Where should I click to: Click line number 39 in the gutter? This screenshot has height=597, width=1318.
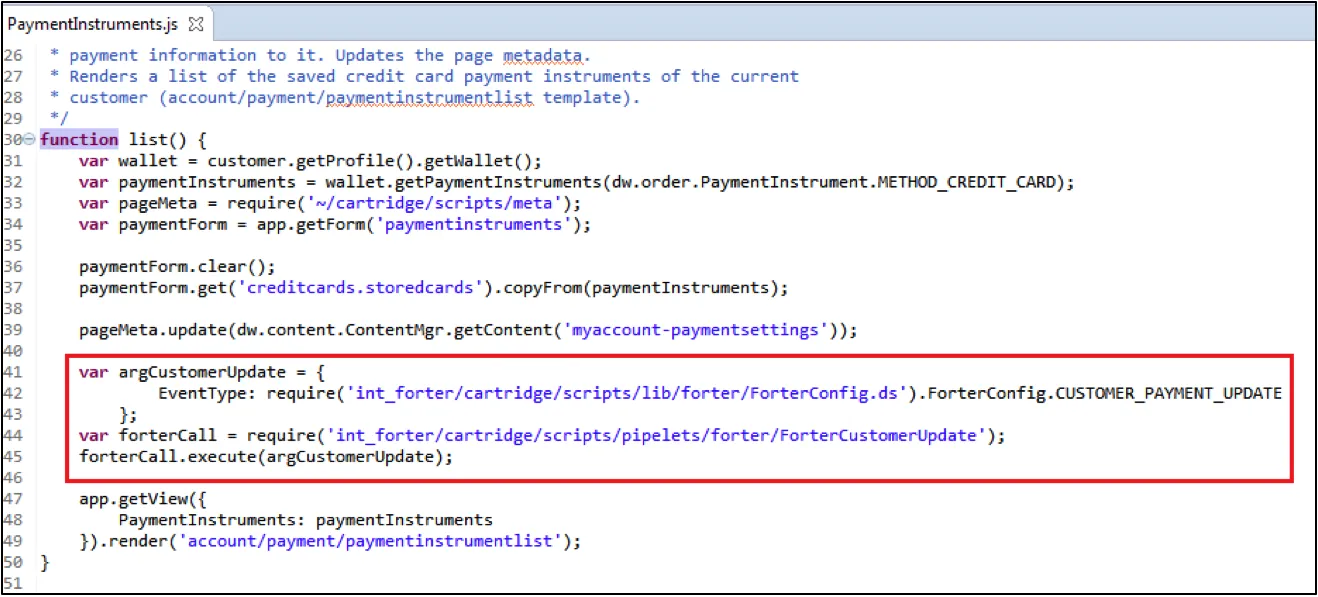pyautogui.click(x=14, y=330)
